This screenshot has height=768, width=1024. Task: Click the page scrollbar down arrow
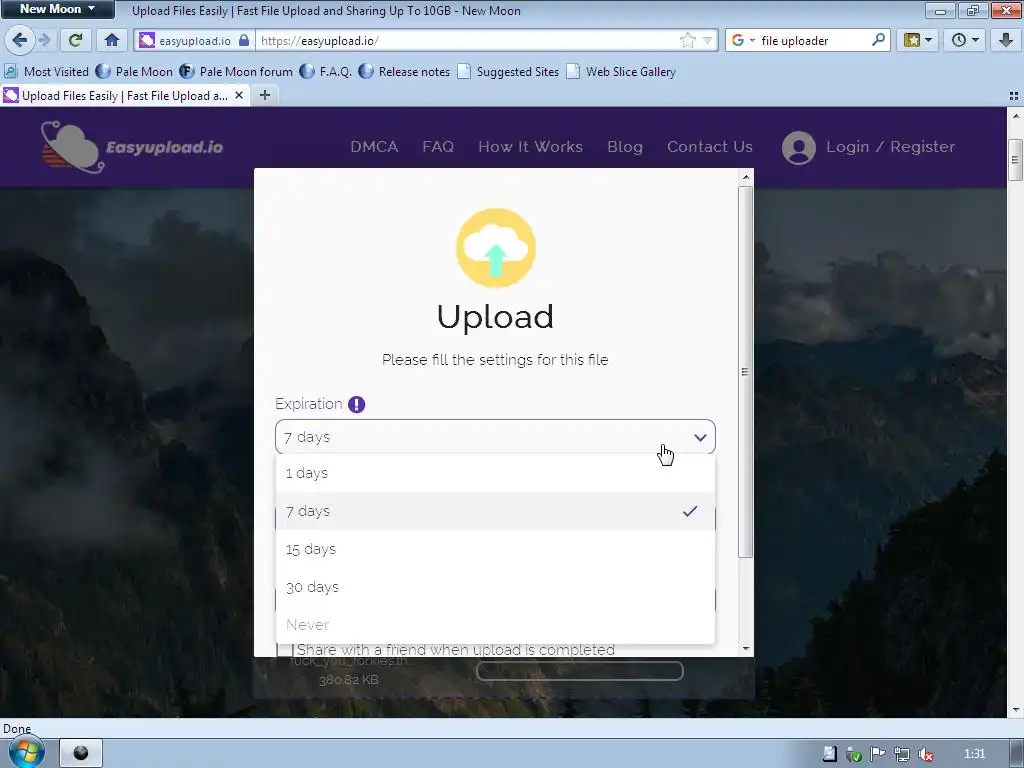(x=1016, y=710)
